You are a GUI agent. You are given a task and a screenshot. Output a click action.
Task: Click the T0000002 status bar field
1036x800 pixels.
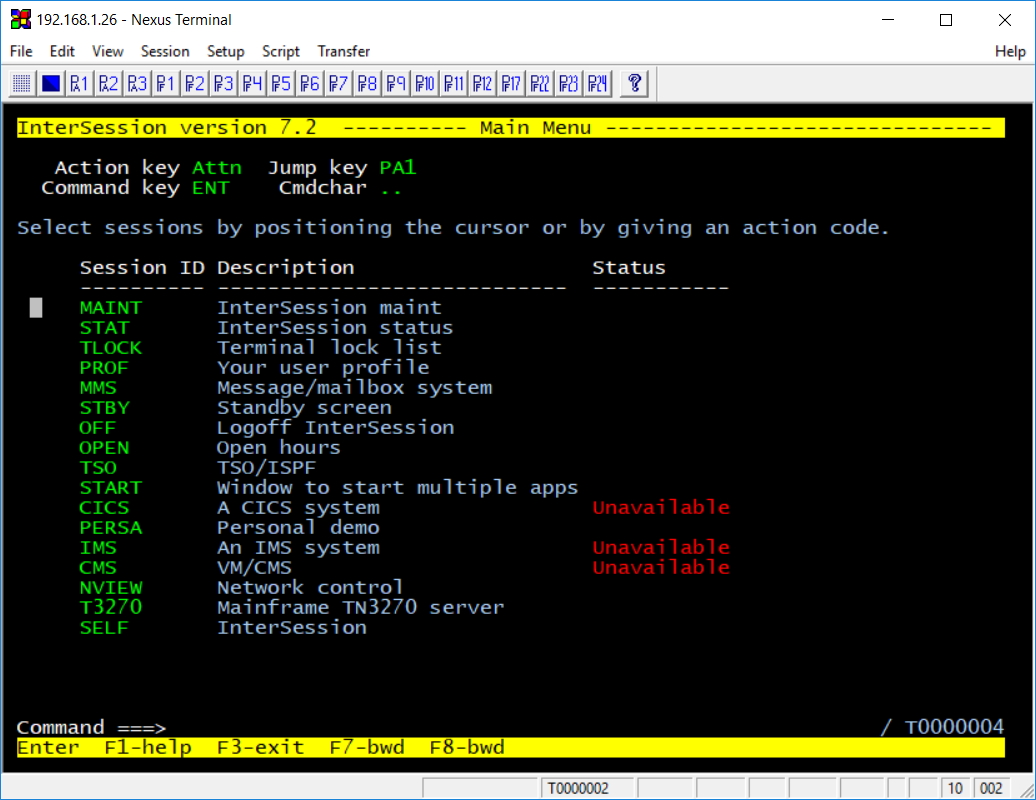(x=577, y=789)
